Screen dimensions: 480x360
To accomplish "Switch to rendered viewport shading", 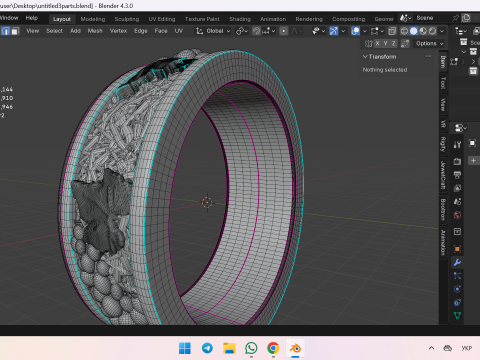I will pyautogui.click(x=432, y=31).
